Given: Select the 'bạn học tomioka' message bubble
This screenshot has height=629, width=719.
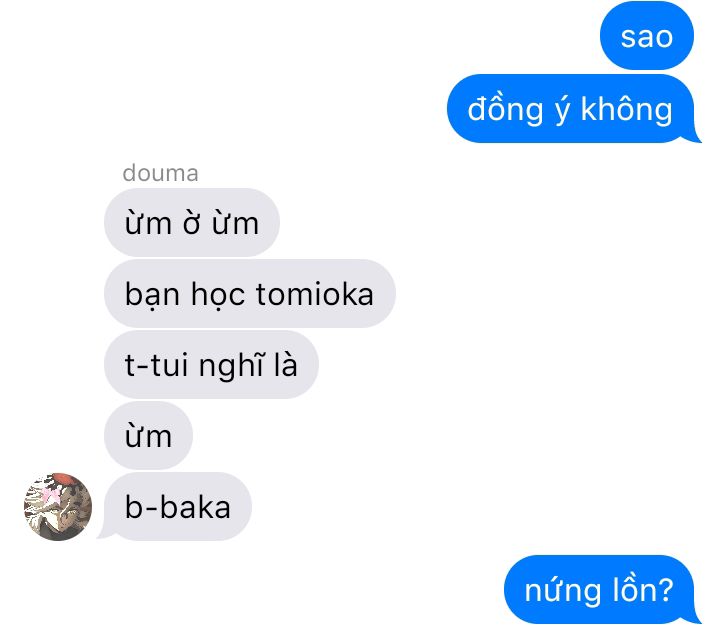Looking at the screenshot, I should point(250,293).
